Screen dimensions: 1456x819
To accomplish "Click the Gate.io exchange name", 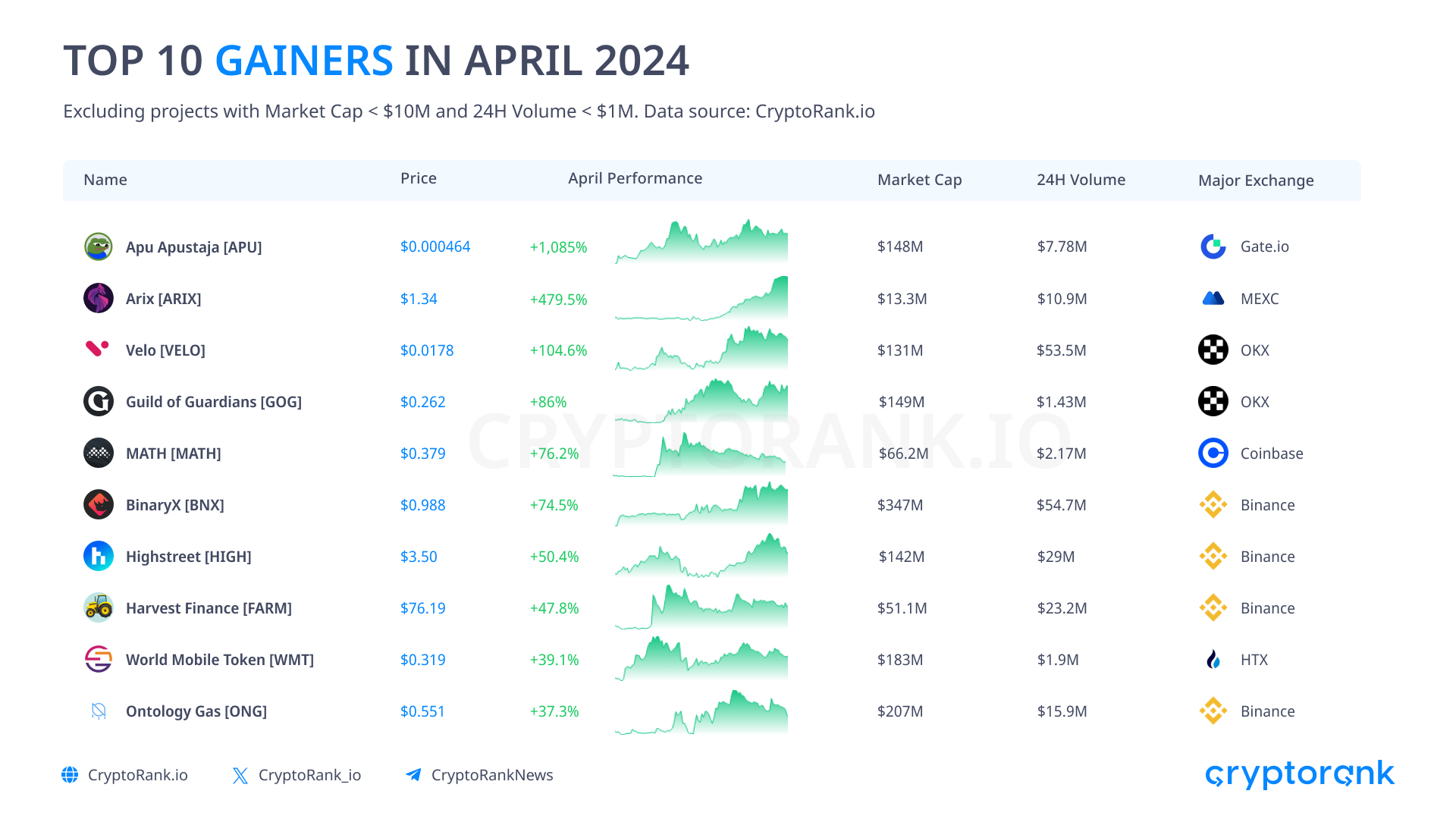I will 1265,246.
